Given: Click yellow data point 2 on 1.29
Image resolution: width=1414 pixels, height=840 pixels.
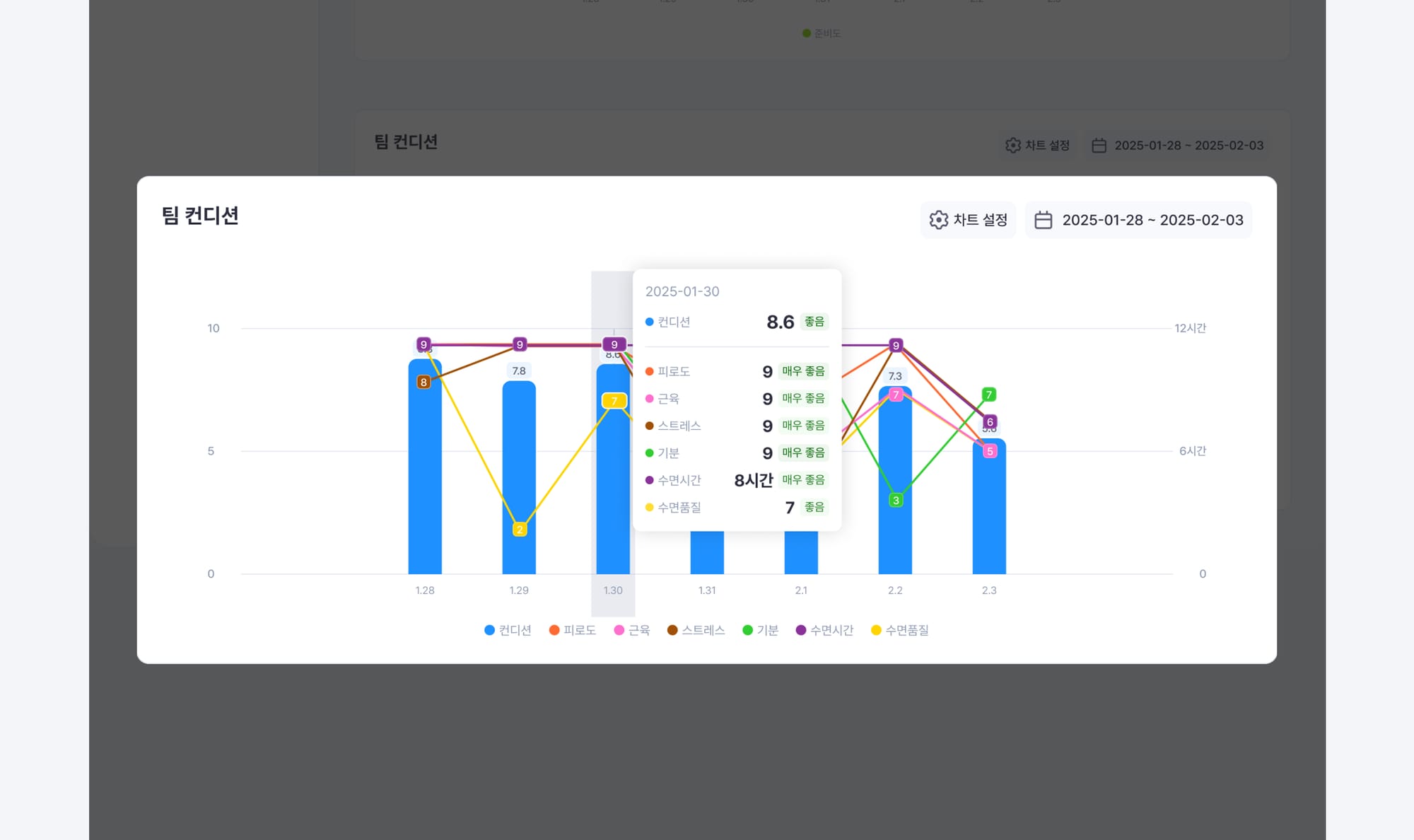Looking at the screenshot, I should click(520, 530).
